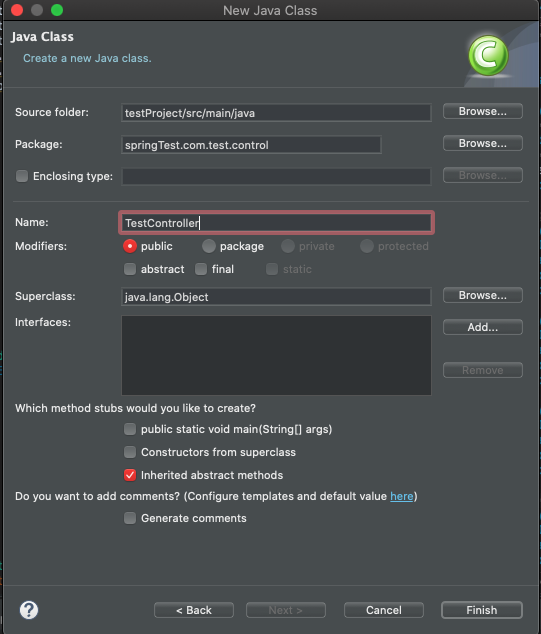Browse for the package
This screenshot has height=634, width=541.
tap(482, 143)
